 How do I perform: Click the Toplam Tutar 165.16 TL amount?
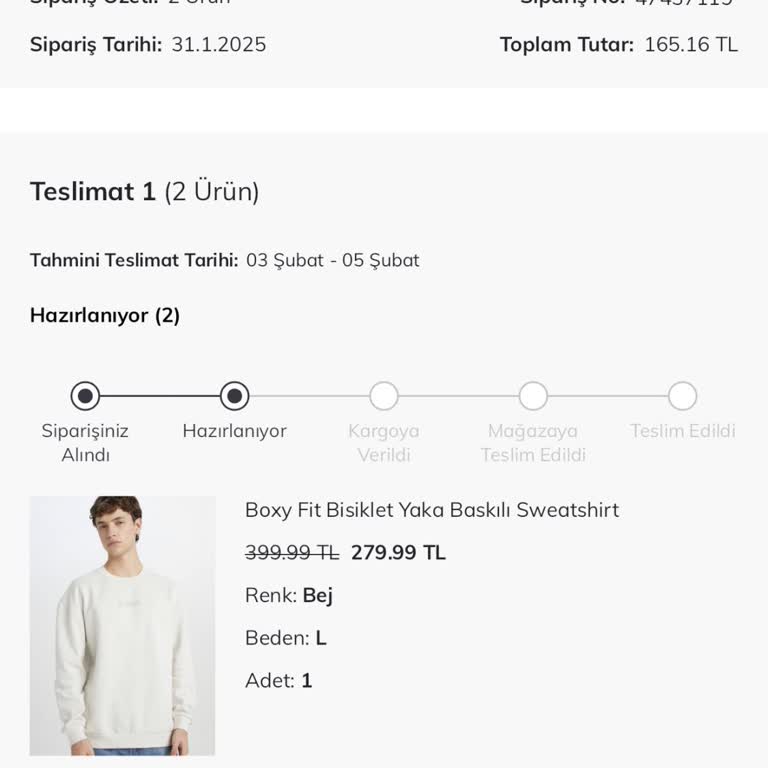coord(690,45)
